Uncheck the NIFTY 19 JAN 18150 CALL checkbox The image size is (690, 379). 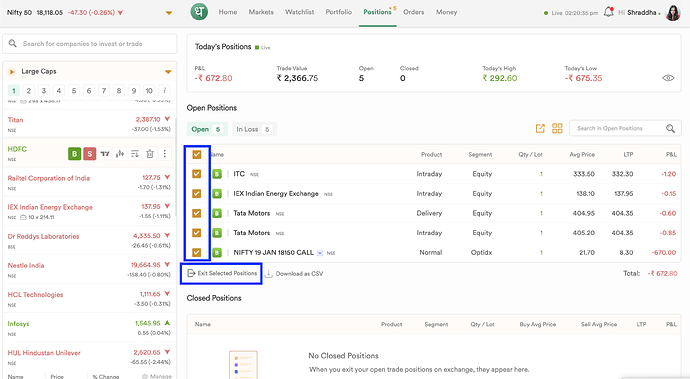click(x=197, y=252)
